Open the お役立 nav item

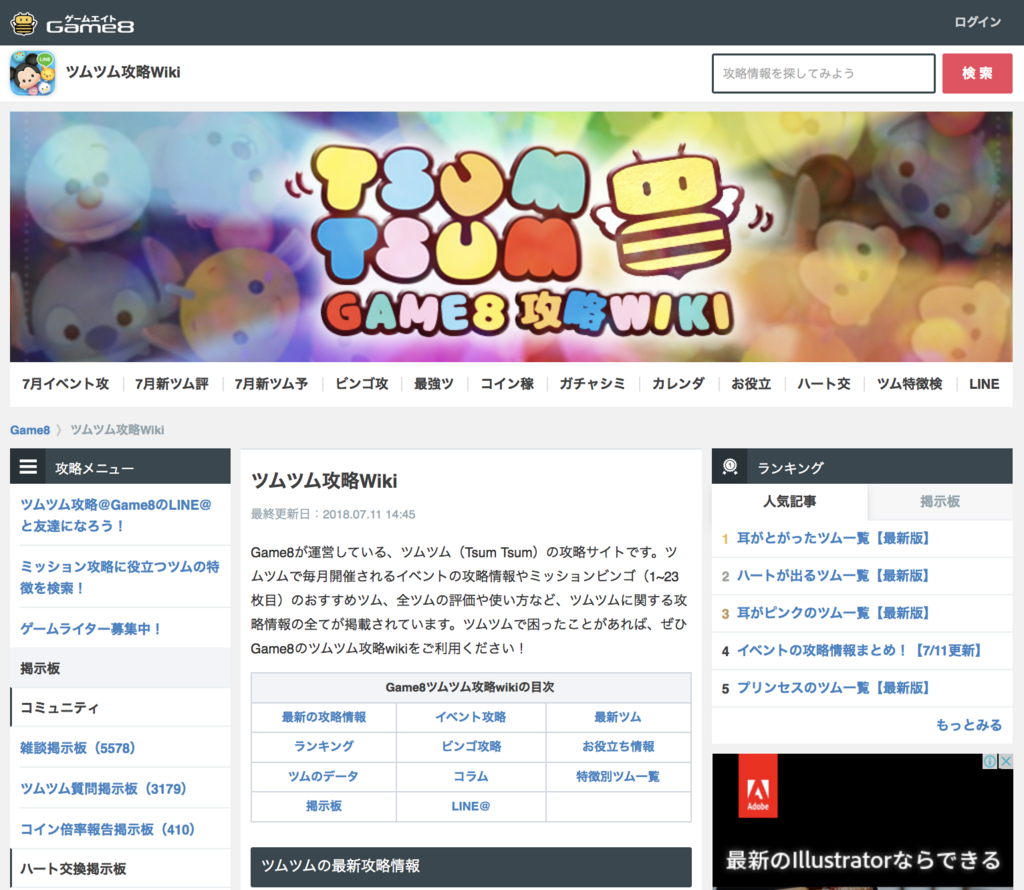751,384
